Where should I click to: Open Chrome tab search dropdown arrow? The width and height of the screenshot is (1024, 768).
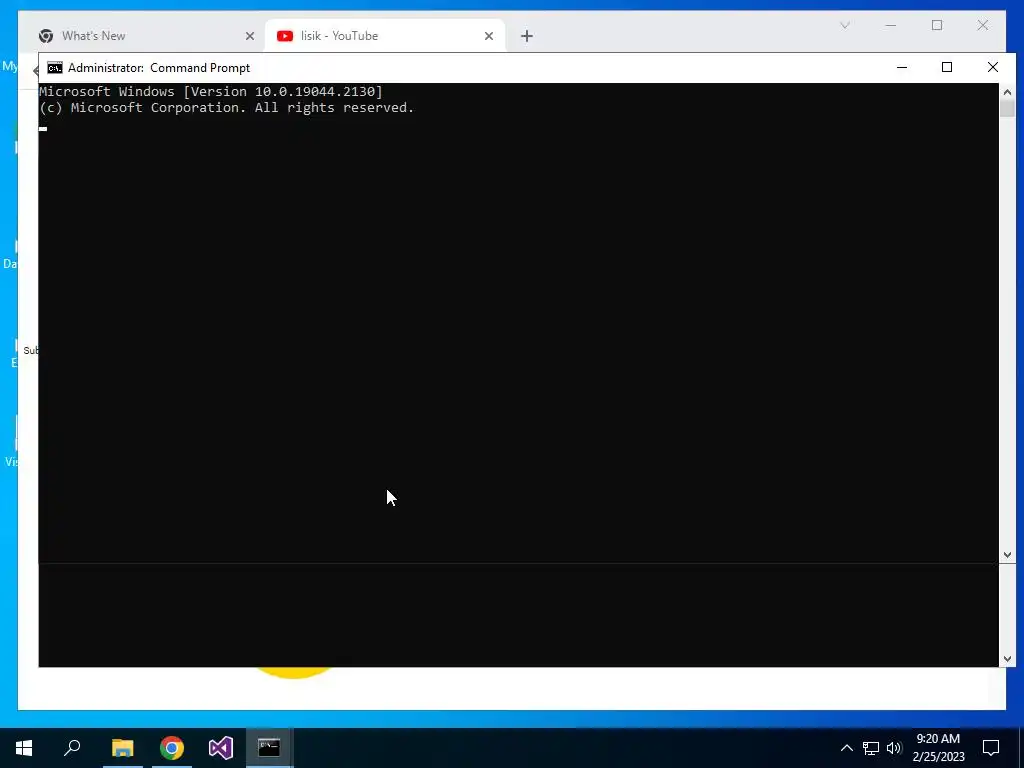pos(844,25)
